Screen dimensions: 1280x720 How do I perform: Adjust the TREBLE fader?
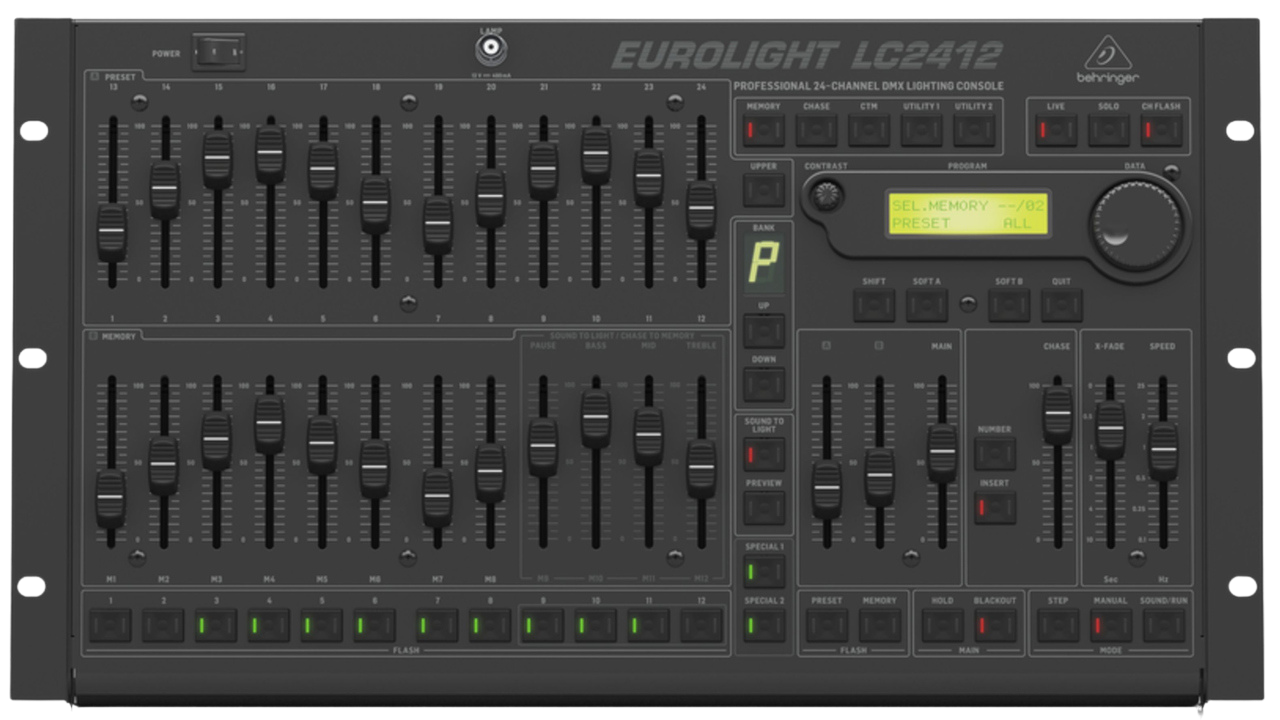click(x=701, y=468)
